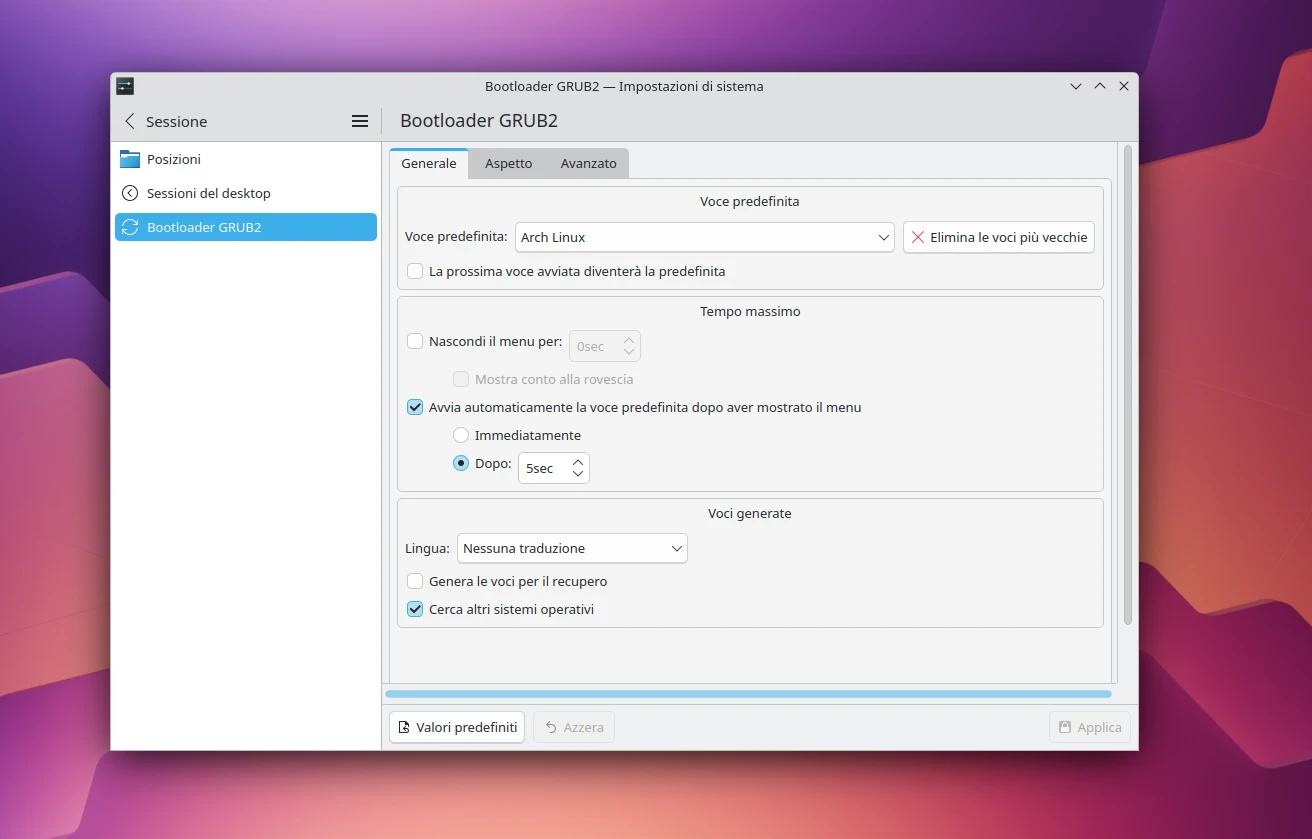Disable Cerca altri sistemi operativi
1312x839 pixels.
click(414, 608)
